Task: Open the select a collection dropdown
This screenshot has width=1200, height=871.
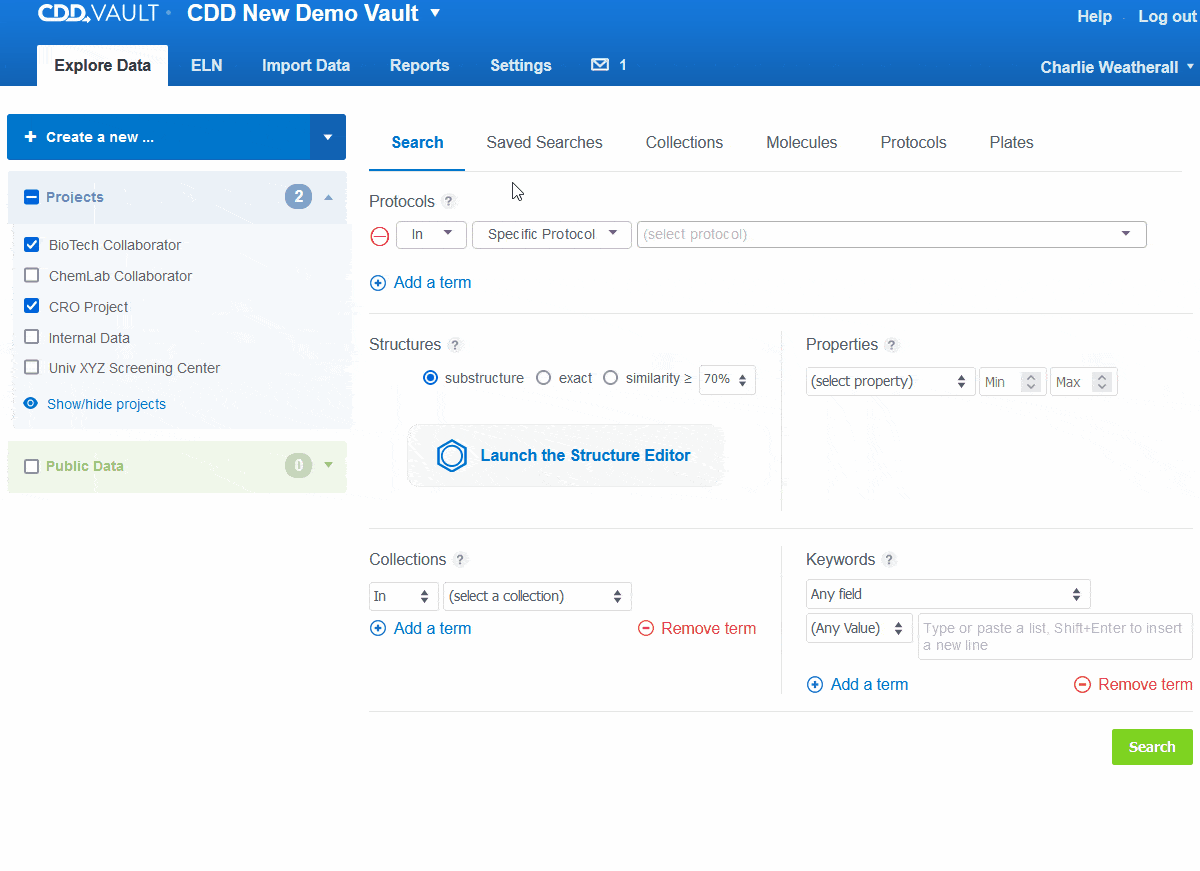Action: pos(538,597)
